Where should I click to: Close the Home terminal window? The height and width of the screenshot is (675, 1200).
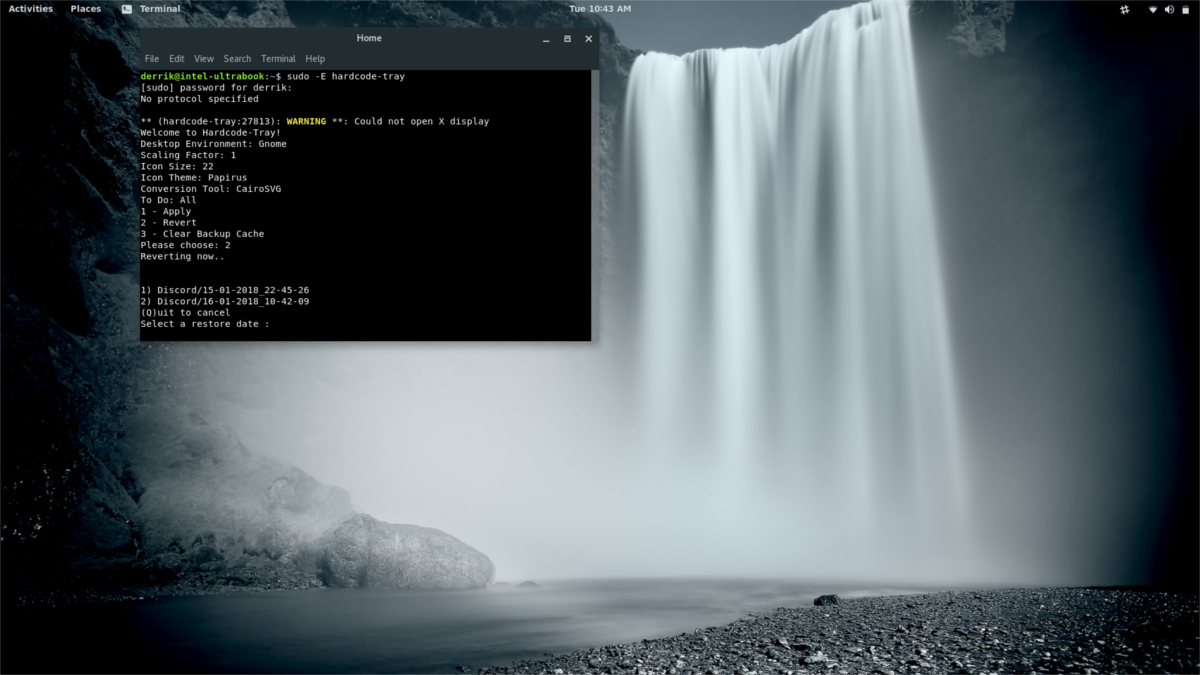[x=588, y=39]
